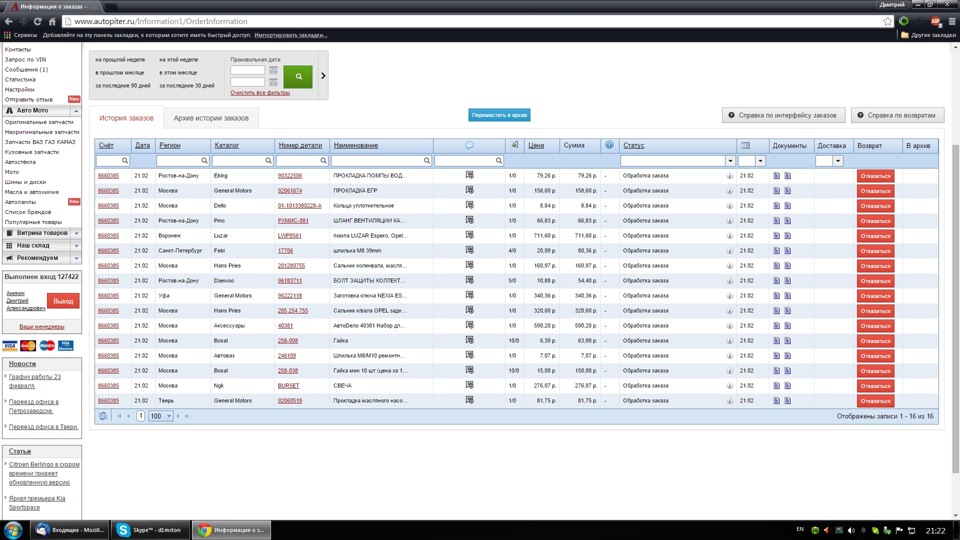Open the Статус filter dropdown

tap(730, 160)
